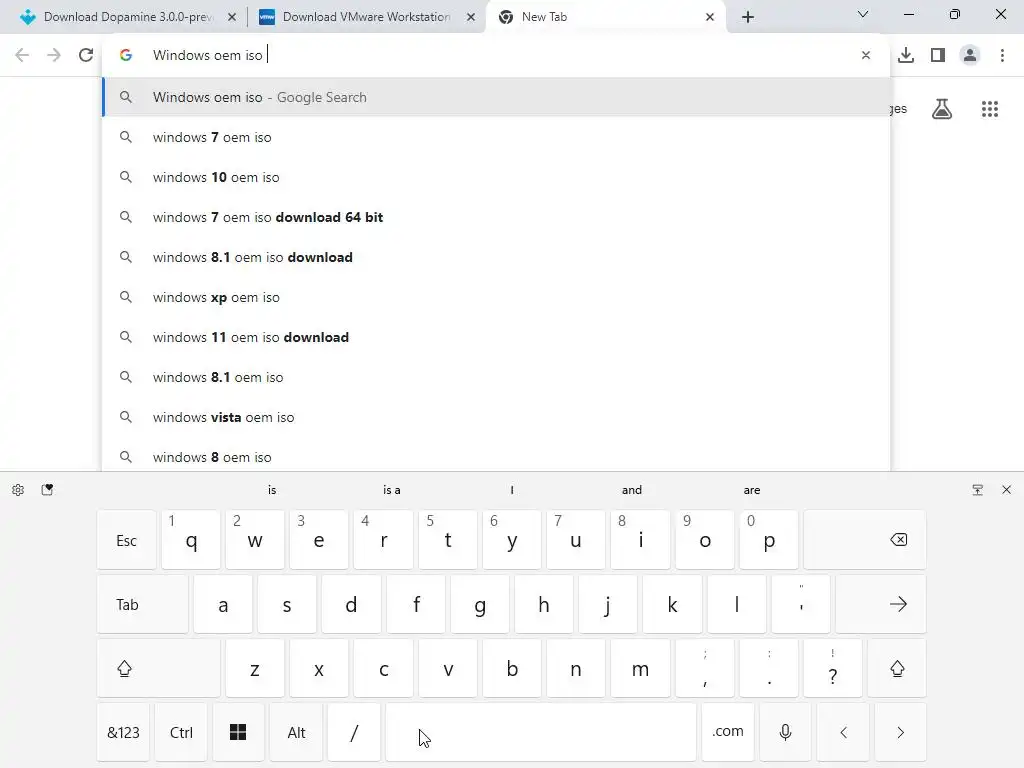Open a new tab with plus button

(748, 17)
